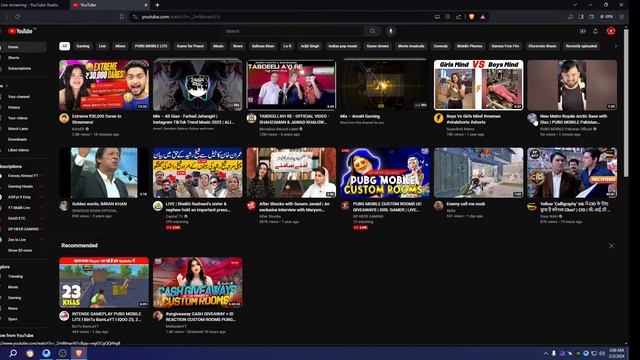
Task: Click the search magnifier button
Action: [x=372, y=31]
